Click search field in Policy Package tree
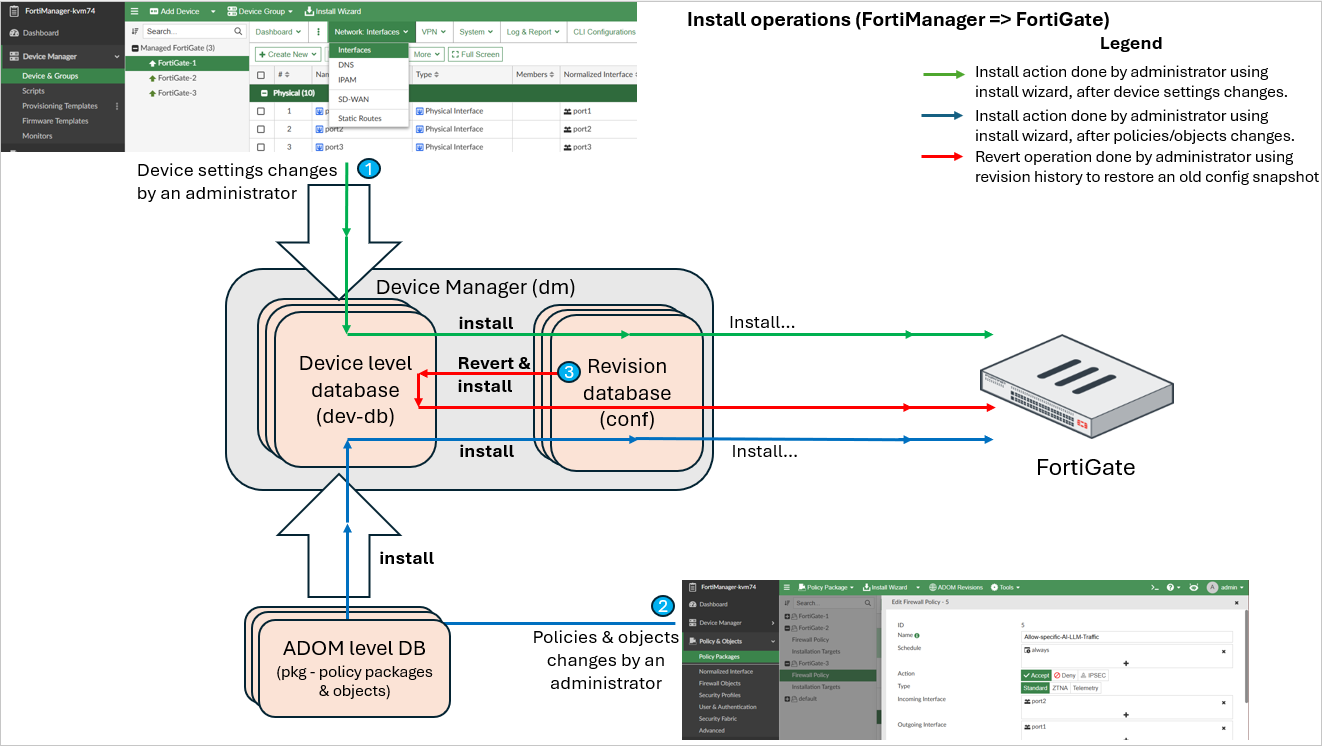The image size is (1322, 746). pyautogui.click(x=832, y=603)
